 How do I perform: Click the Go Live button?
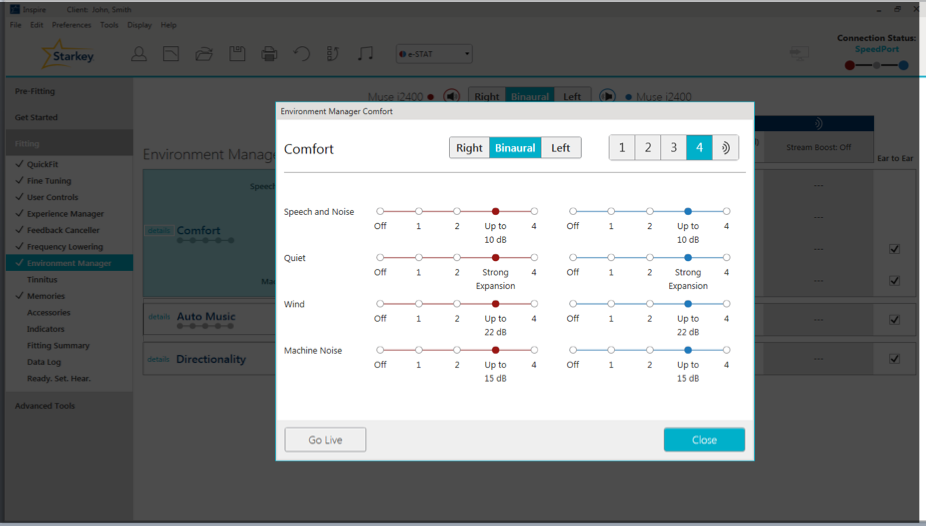[x=325, y=440]
